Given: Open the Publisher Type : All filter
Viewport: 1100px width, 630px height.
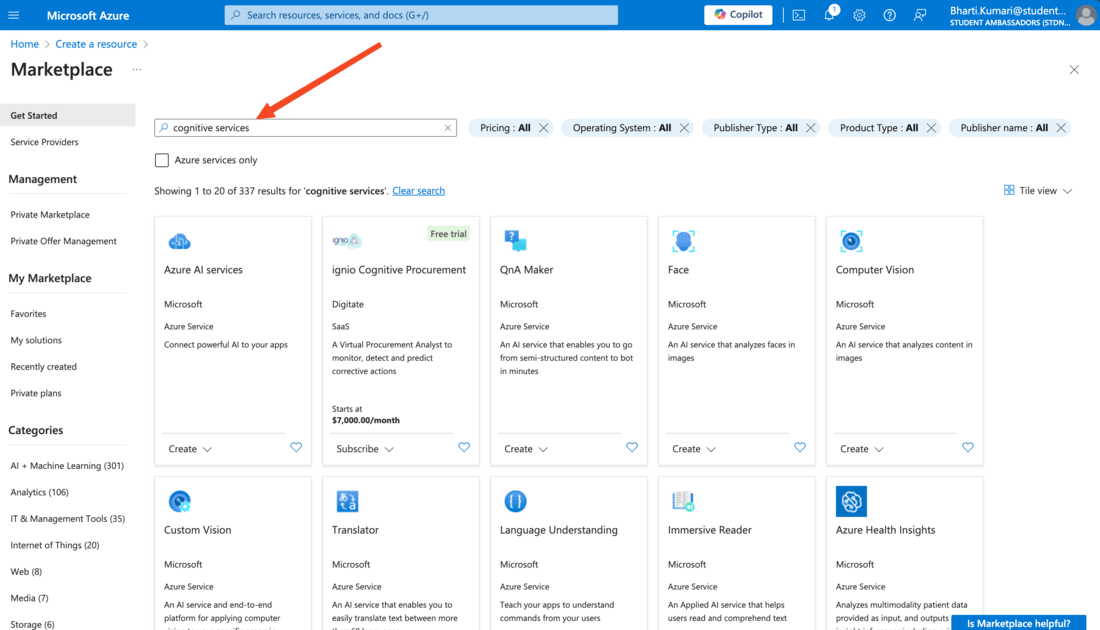Looking at the screenshot, I should tap(756, 128).
